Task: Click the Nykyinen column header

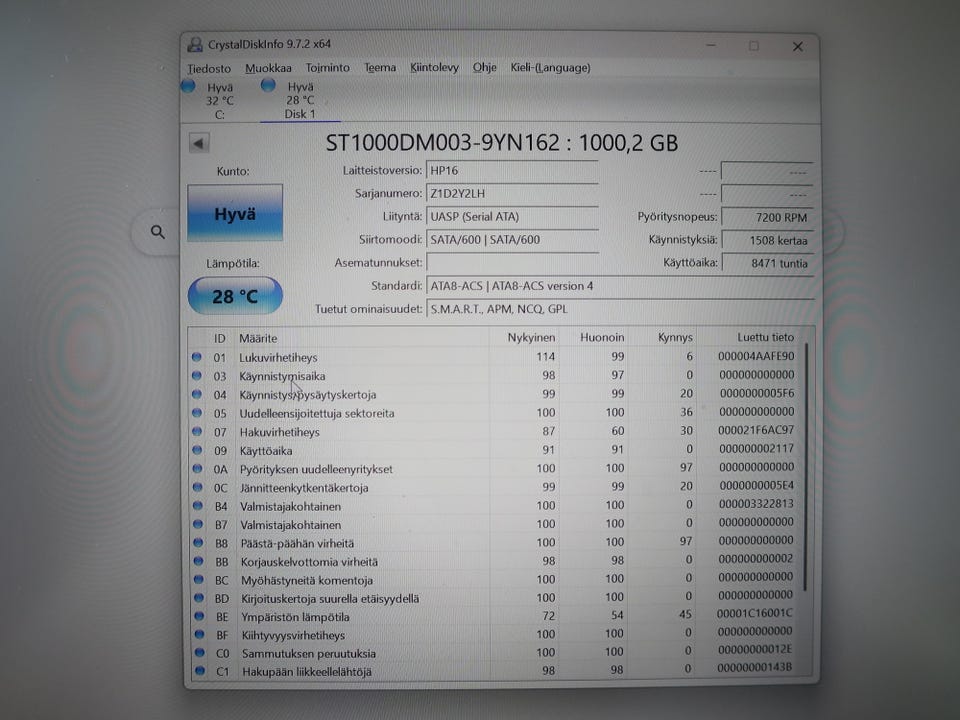Action: tap(531, 337)
